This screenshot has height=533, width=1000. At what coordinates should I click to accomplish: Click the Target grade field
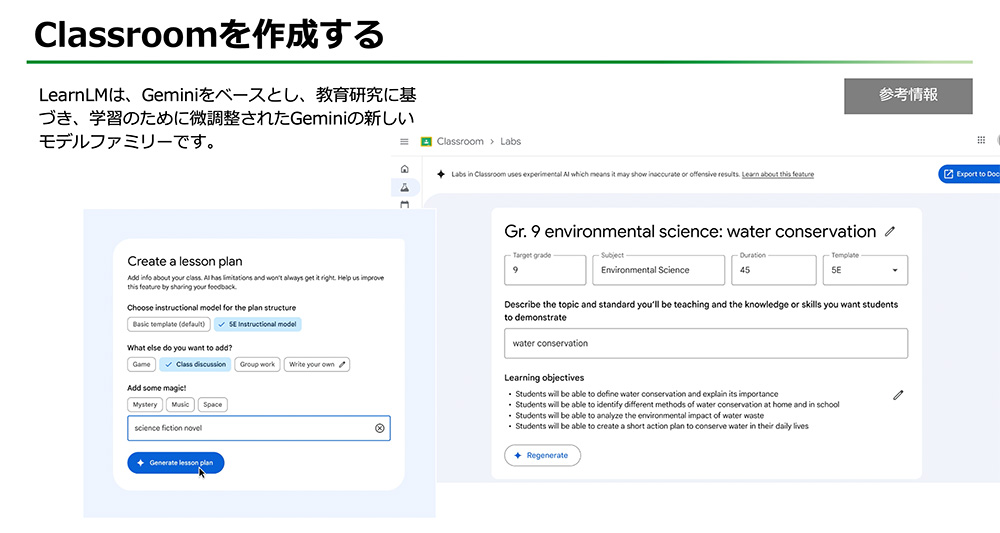pos(545,270)
